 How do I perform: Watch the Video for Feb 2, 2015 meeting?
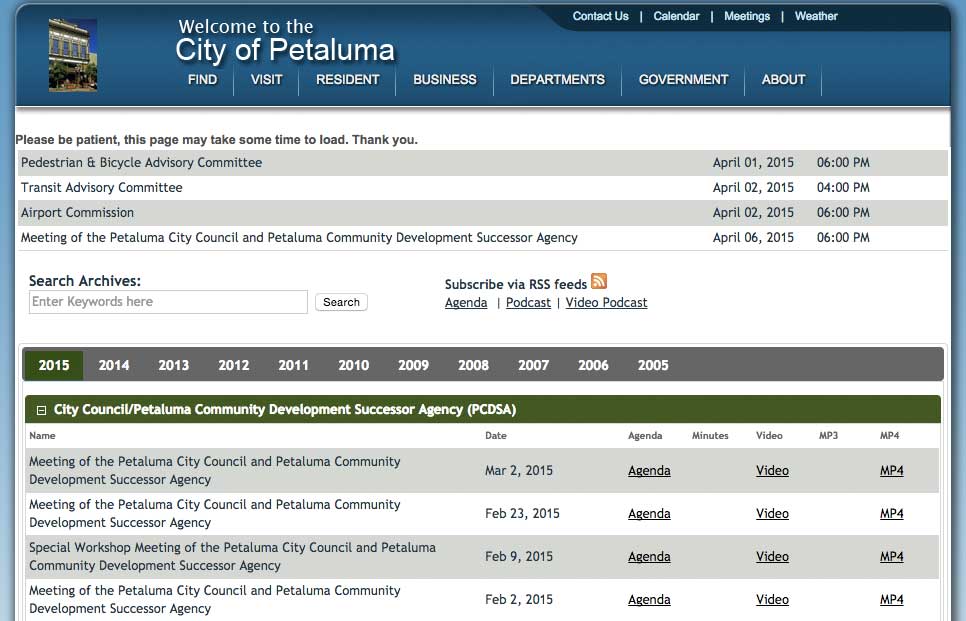tap(773, 600)
